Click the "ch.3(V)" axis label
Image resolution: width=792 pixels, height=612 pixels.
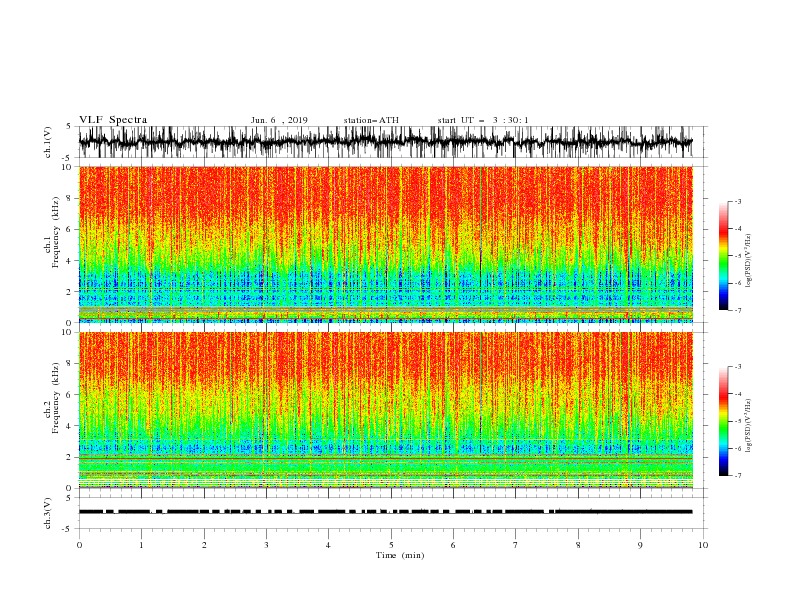click(x=48, y=513)
